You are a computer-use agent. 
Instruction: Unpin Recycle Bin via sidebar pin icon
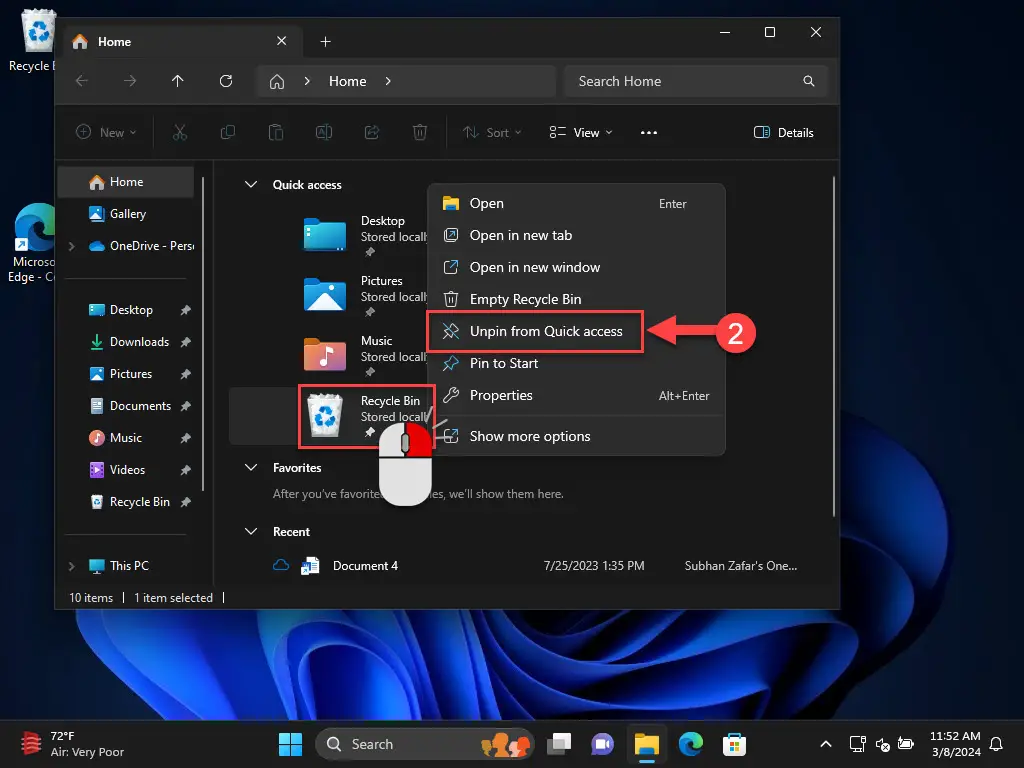(185, 502)
